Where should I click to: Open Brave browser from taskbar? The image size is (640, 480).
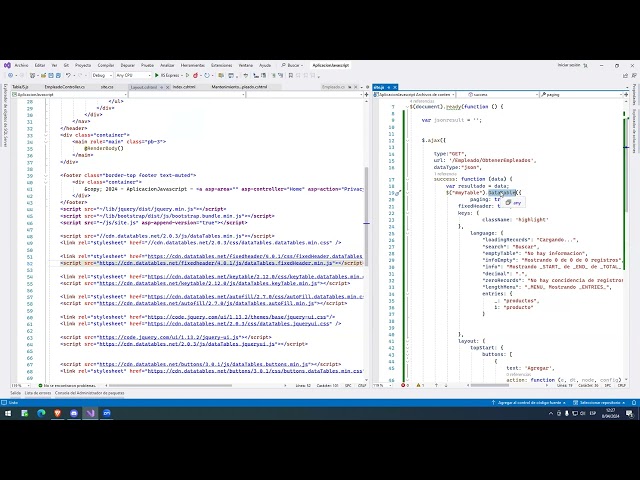[x=58, y=413]
